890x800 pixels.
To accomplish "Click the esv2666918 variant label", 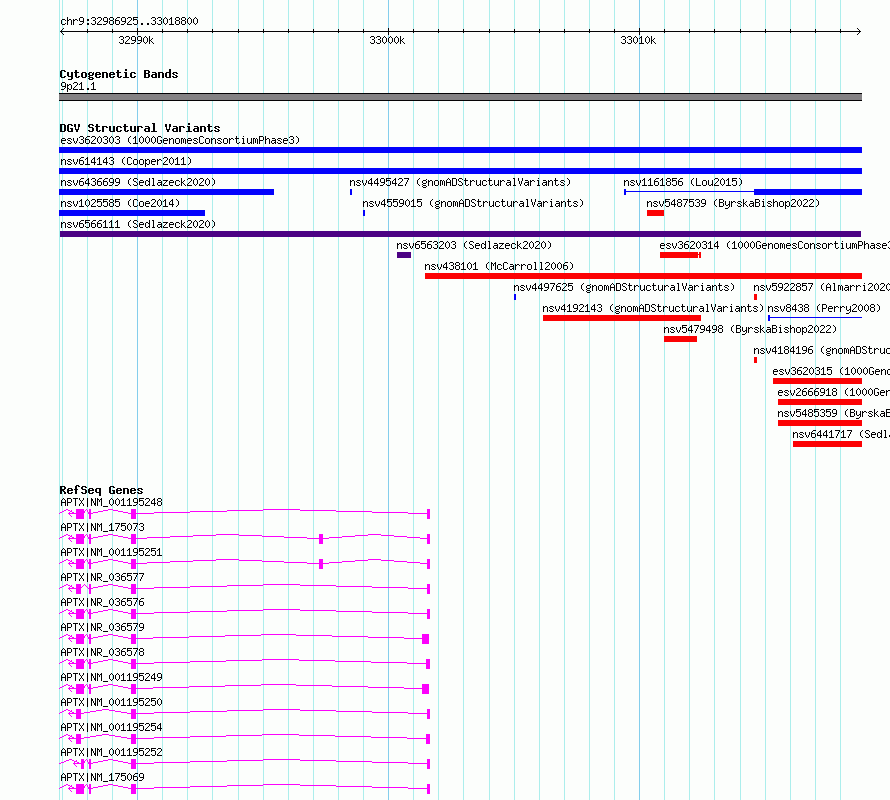I will (833, 392).
